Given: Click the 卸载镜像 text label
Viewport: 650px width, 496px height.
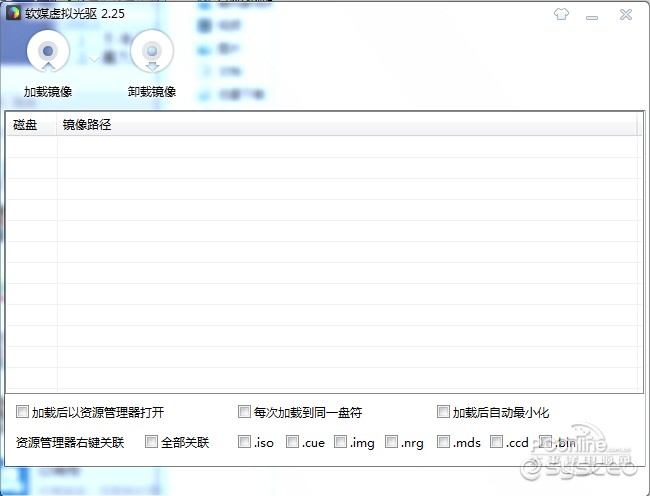Looking at the screenshot, I should pos(152,92).
